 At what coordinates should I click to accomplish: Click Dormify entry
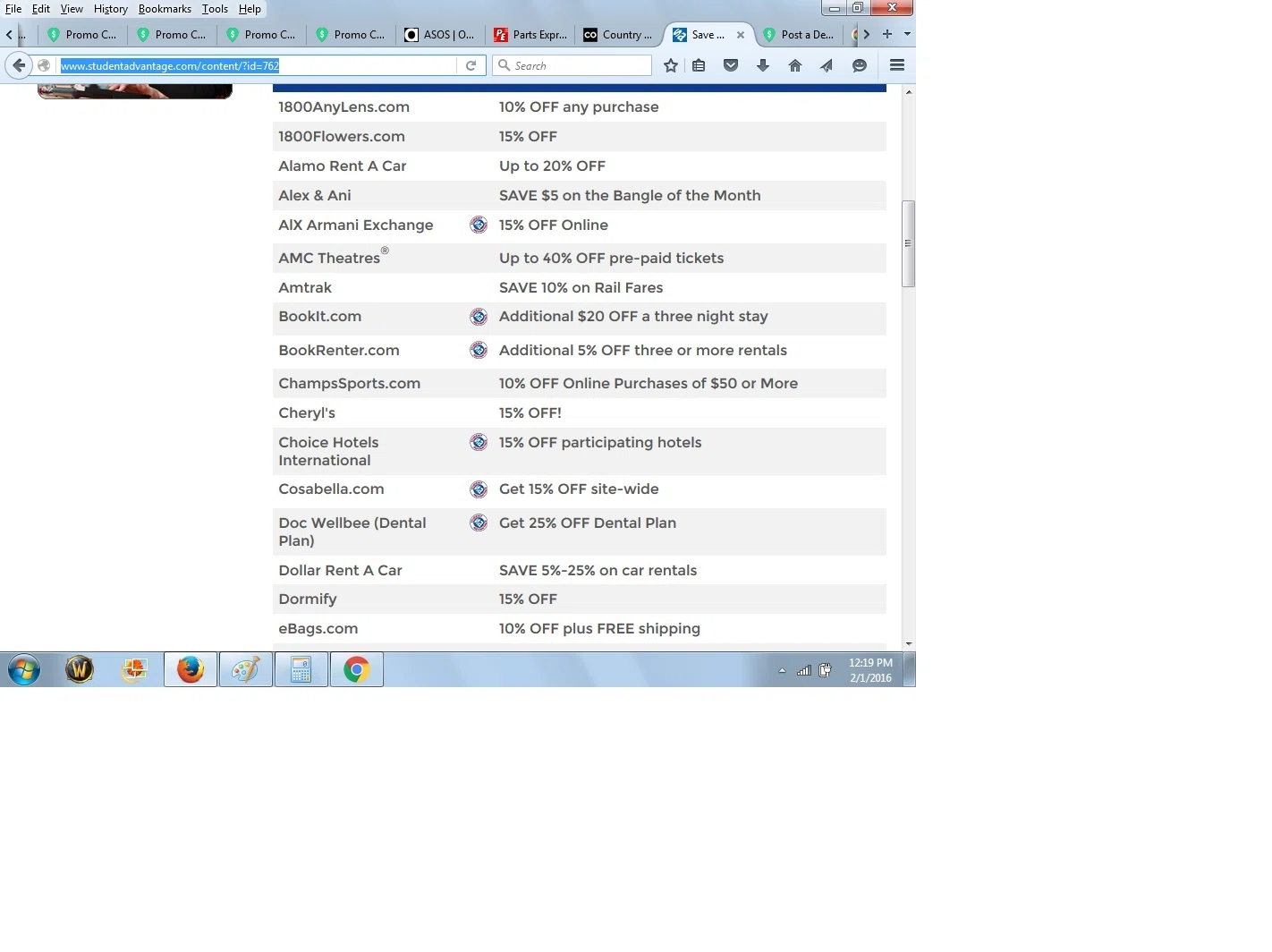pyautogui.click(x=308, y=599)
